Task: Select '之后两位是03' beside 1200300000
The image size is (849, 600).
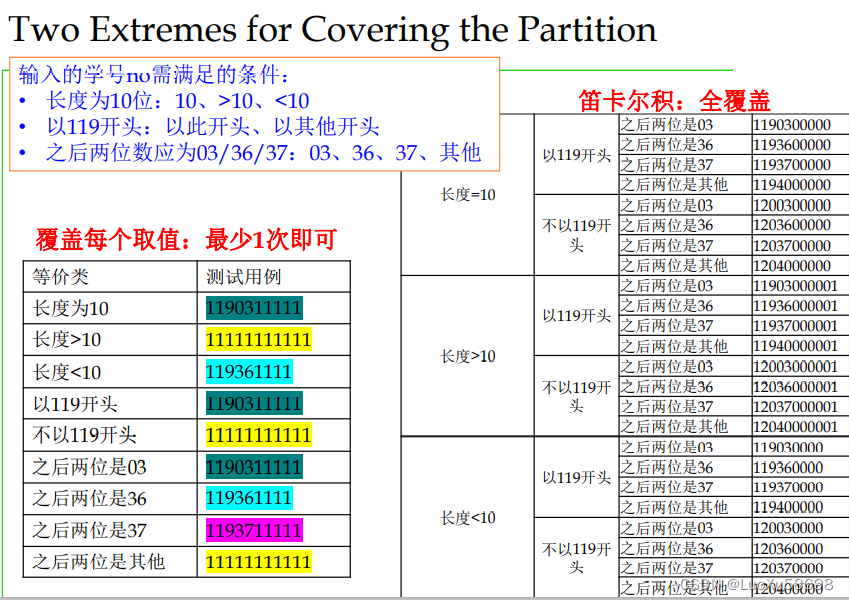Action: 667,205
